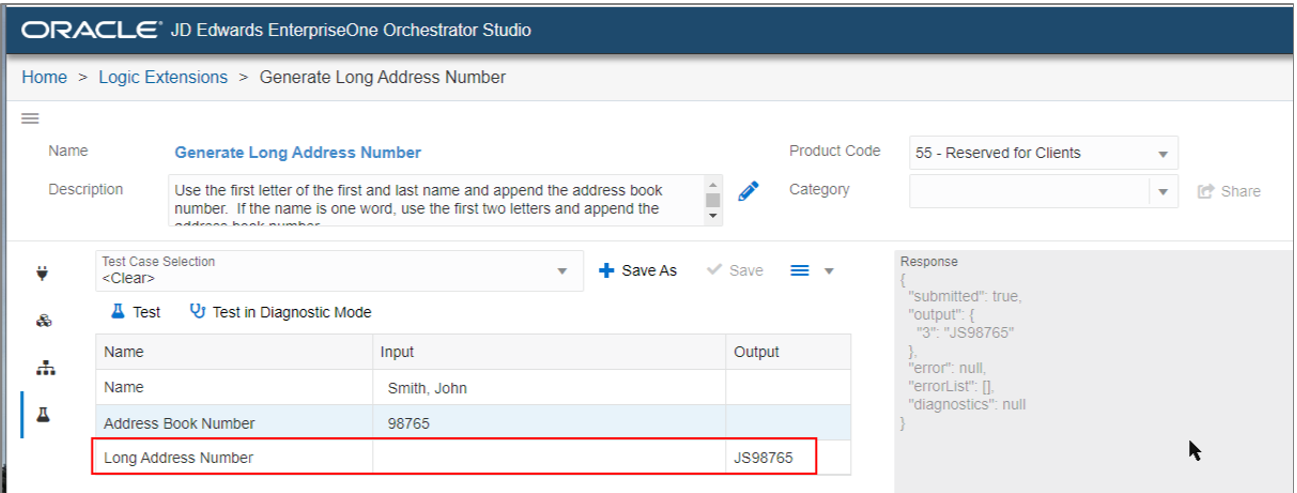Image resolution: width=1297 pixels, height=493 pixels.
Task: Click the 'Response' panel heading
Action: (929, 262)
